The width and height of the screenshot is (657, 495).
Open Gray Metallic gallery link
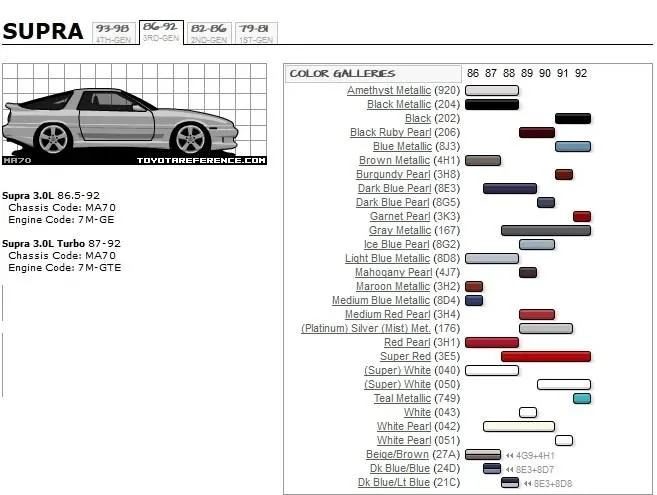point(400,231)
